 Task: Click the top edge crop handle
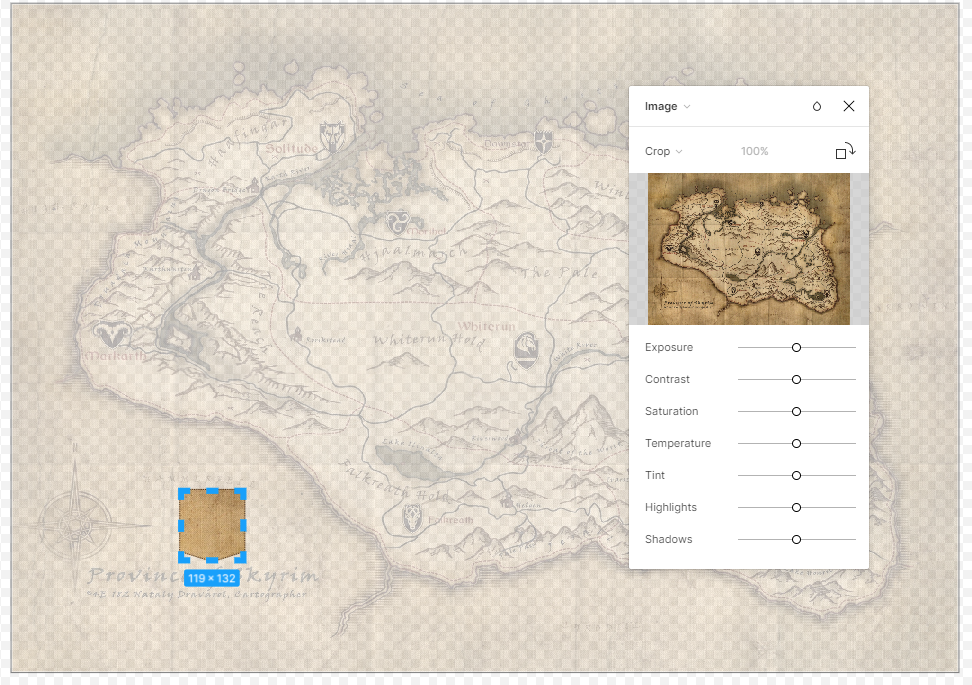coord(212,491)
